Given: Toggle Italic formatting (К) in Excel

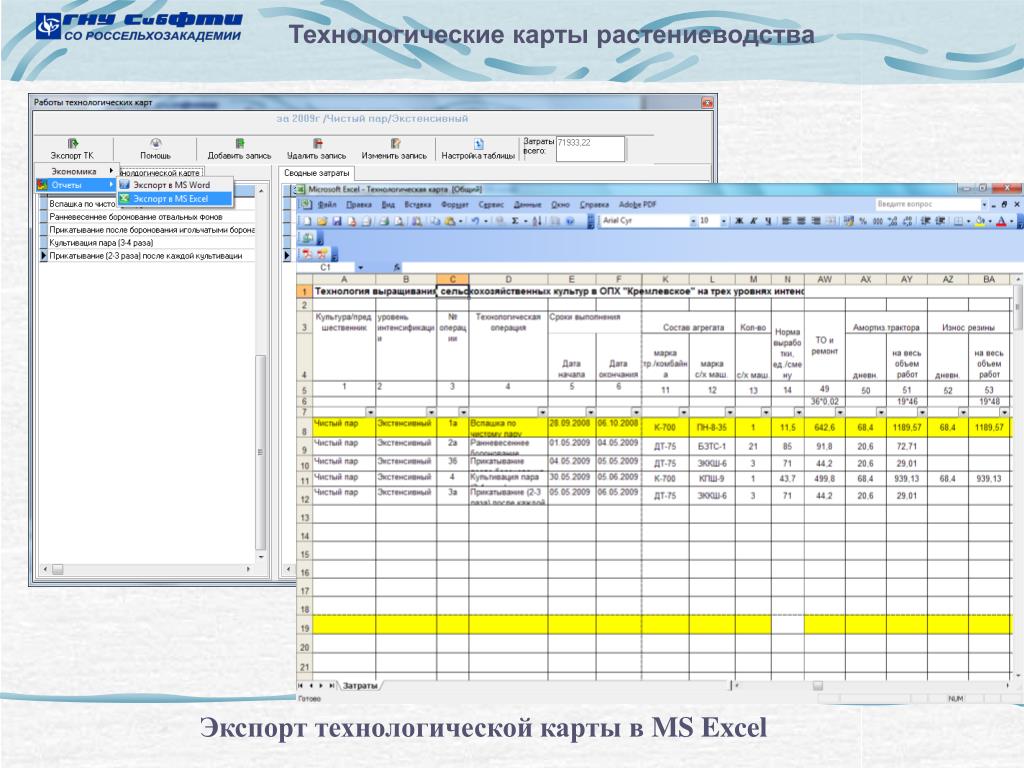Looking at the screenshot, I should 754,221.
